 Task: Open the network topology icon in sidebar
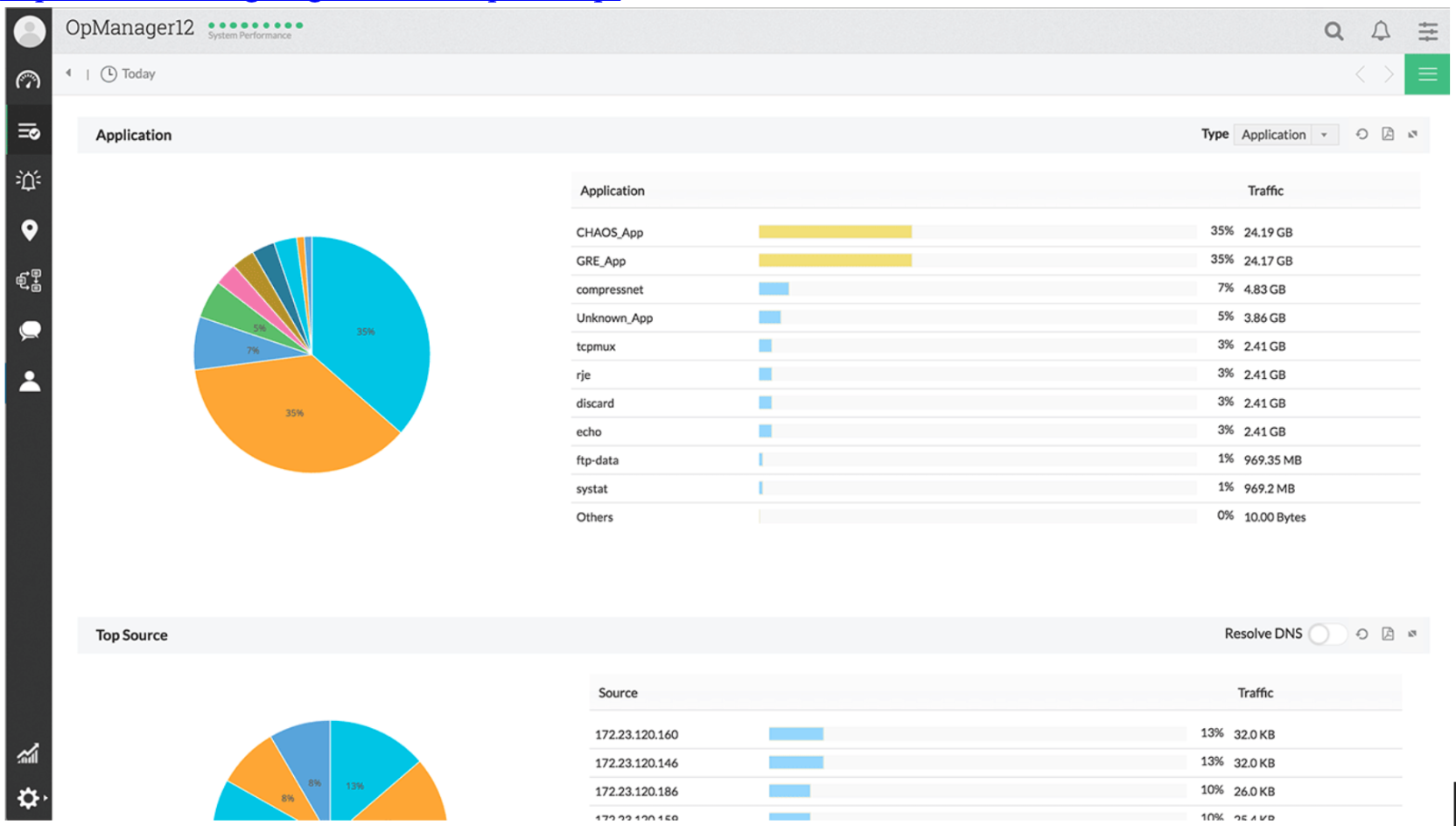[x=28, y=280]
